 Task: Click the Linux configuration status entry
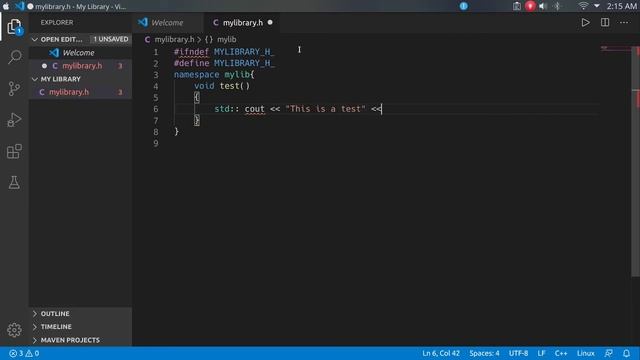586,353
